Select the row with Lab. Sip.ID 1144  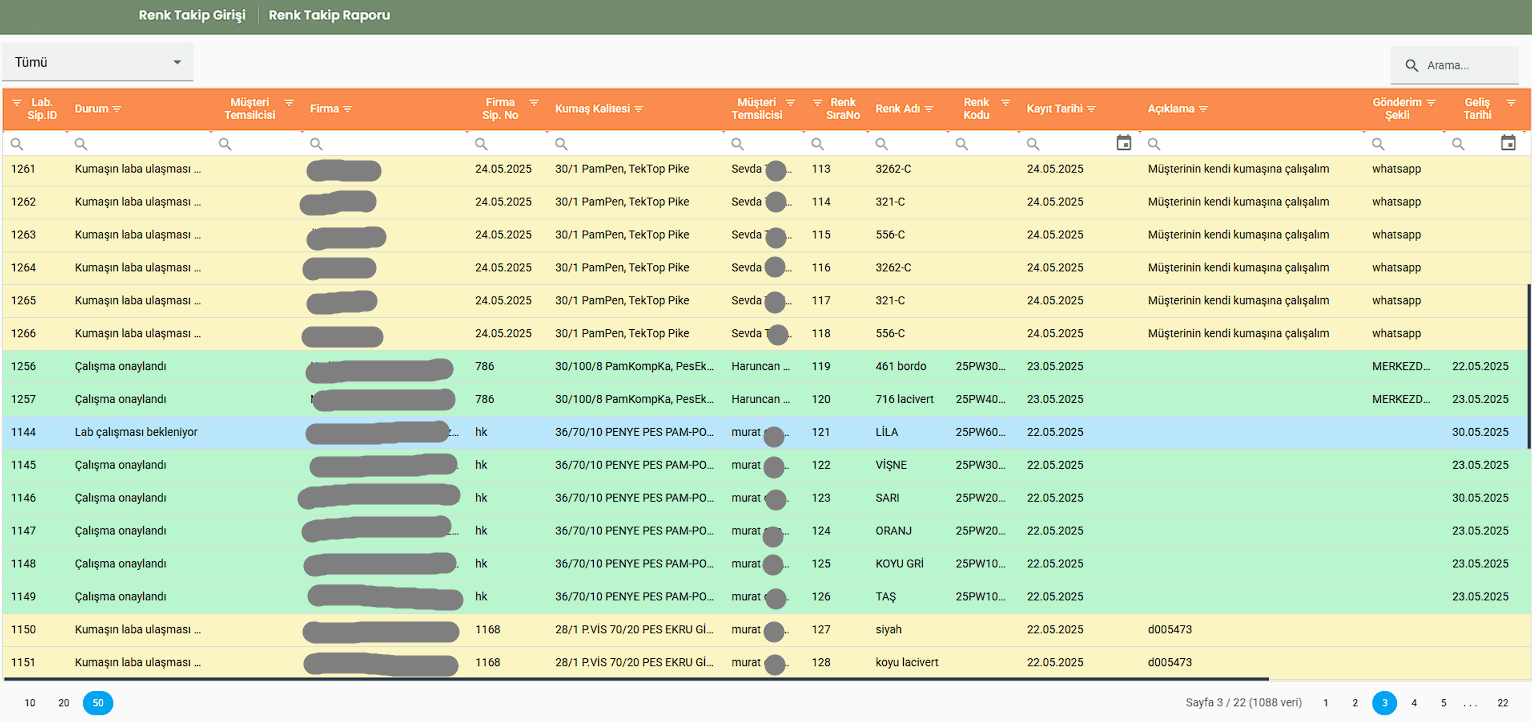pyautogui.click(x=400, y=432)
